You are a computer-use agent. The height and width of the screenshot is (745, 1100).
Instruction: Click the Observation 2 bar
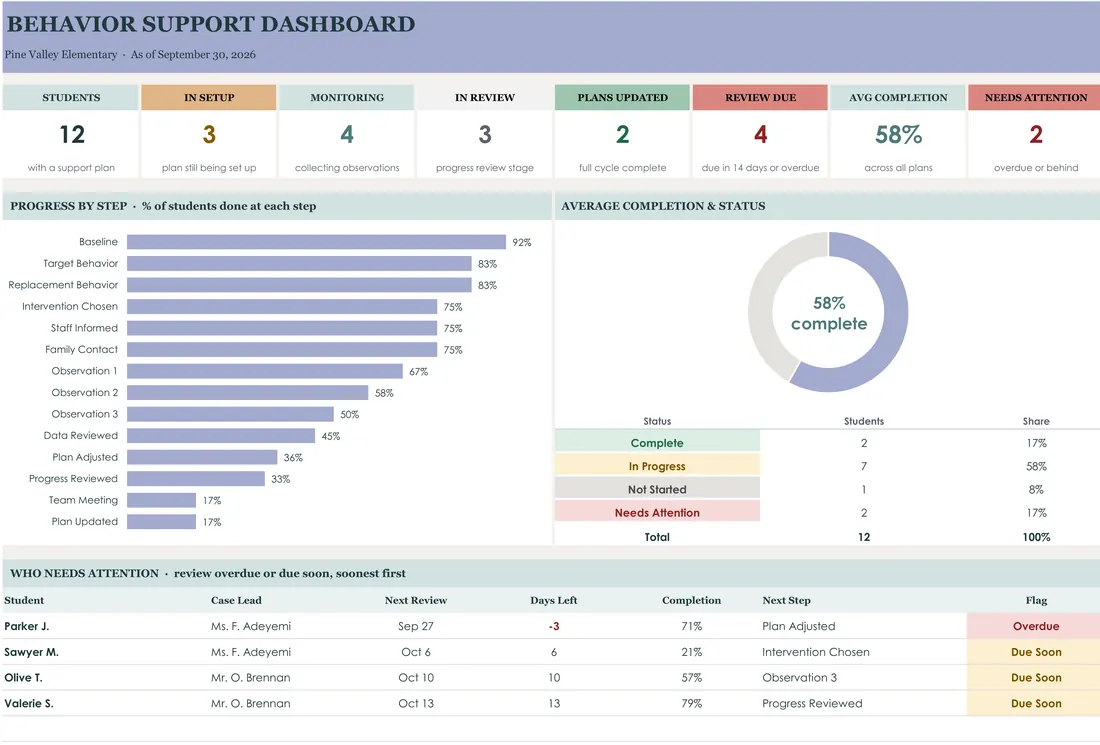(248, 393)
